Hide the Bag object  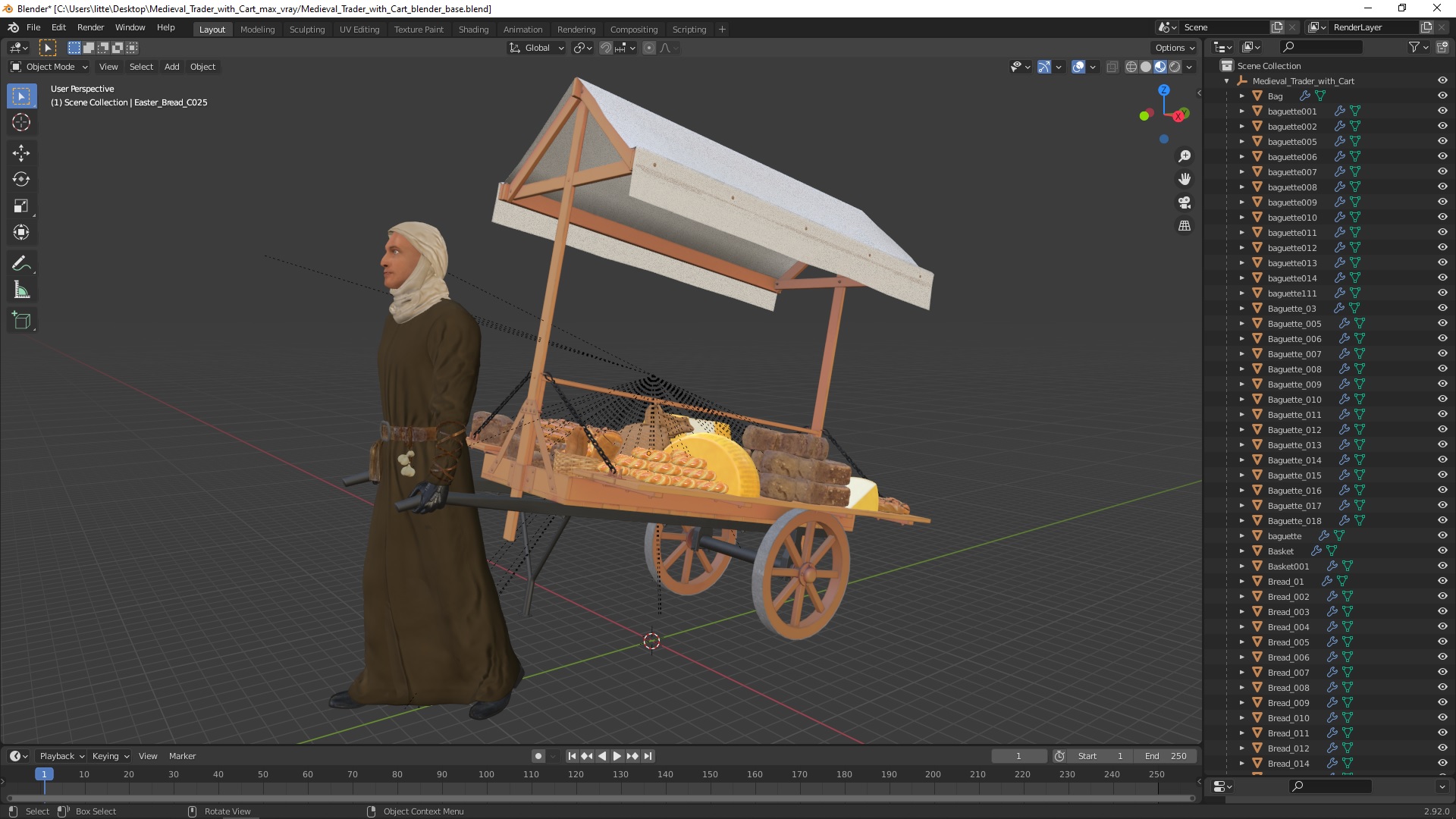click(x=1442, y=96)
